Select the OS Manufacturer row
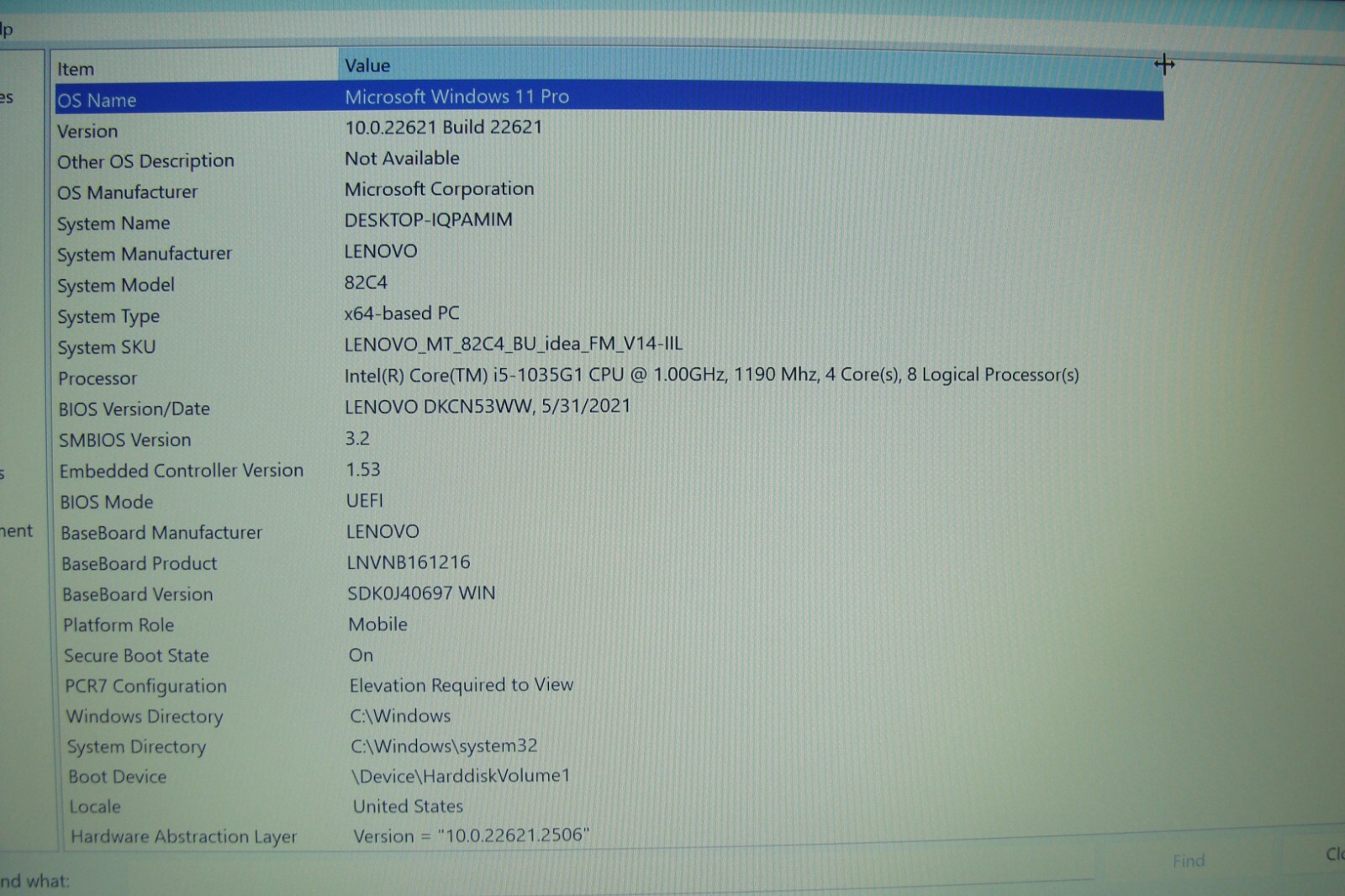Image resolution: width=1345 pixels, height=896 pixels. [127, 192]
